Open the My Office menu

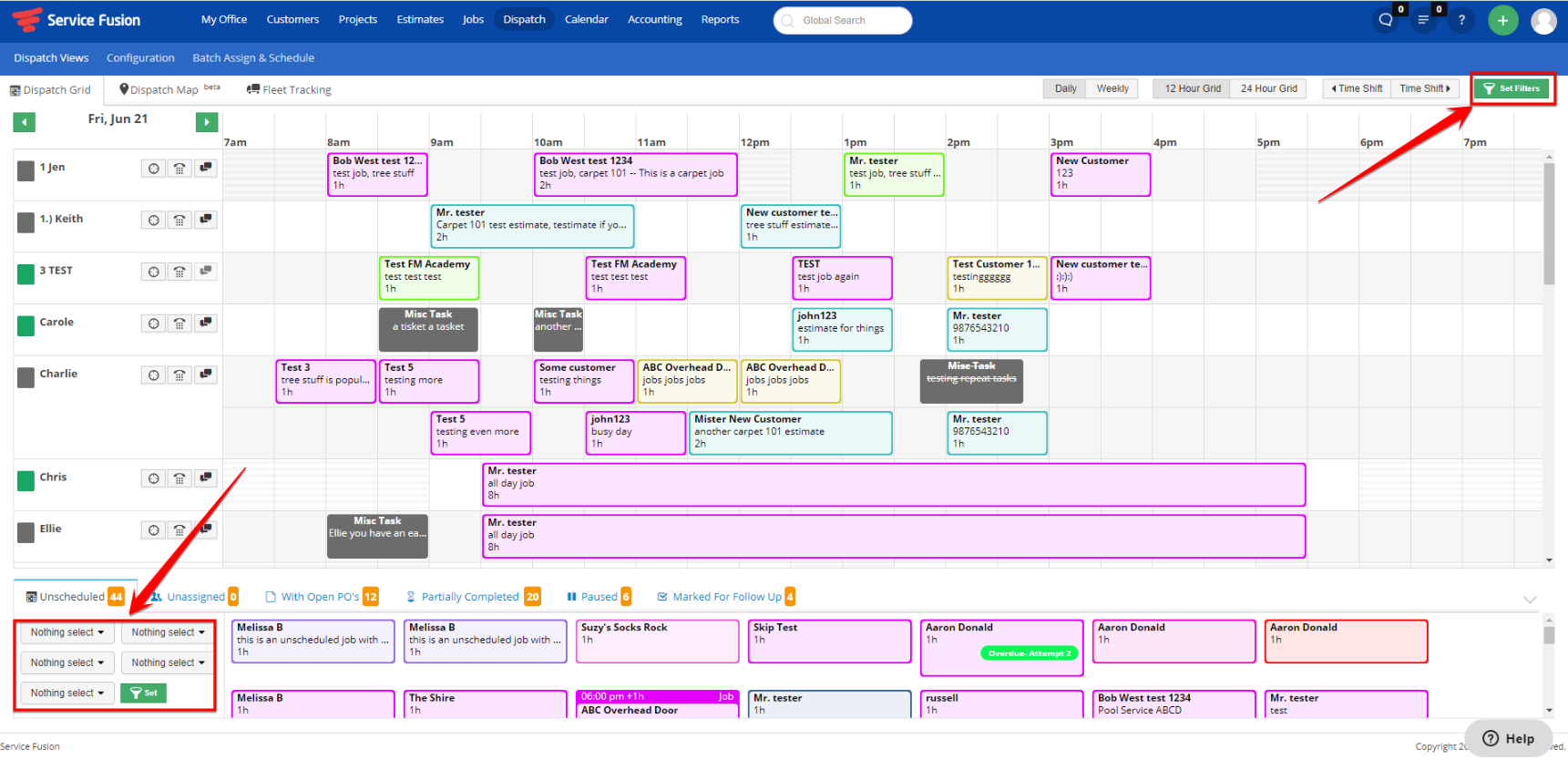click(224, 19)
